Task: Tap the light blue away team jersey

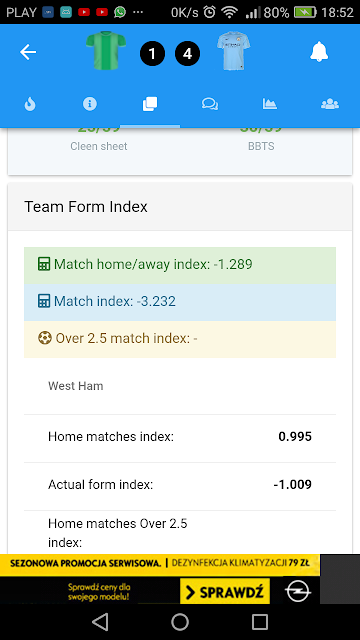Action: coord(233,51)
